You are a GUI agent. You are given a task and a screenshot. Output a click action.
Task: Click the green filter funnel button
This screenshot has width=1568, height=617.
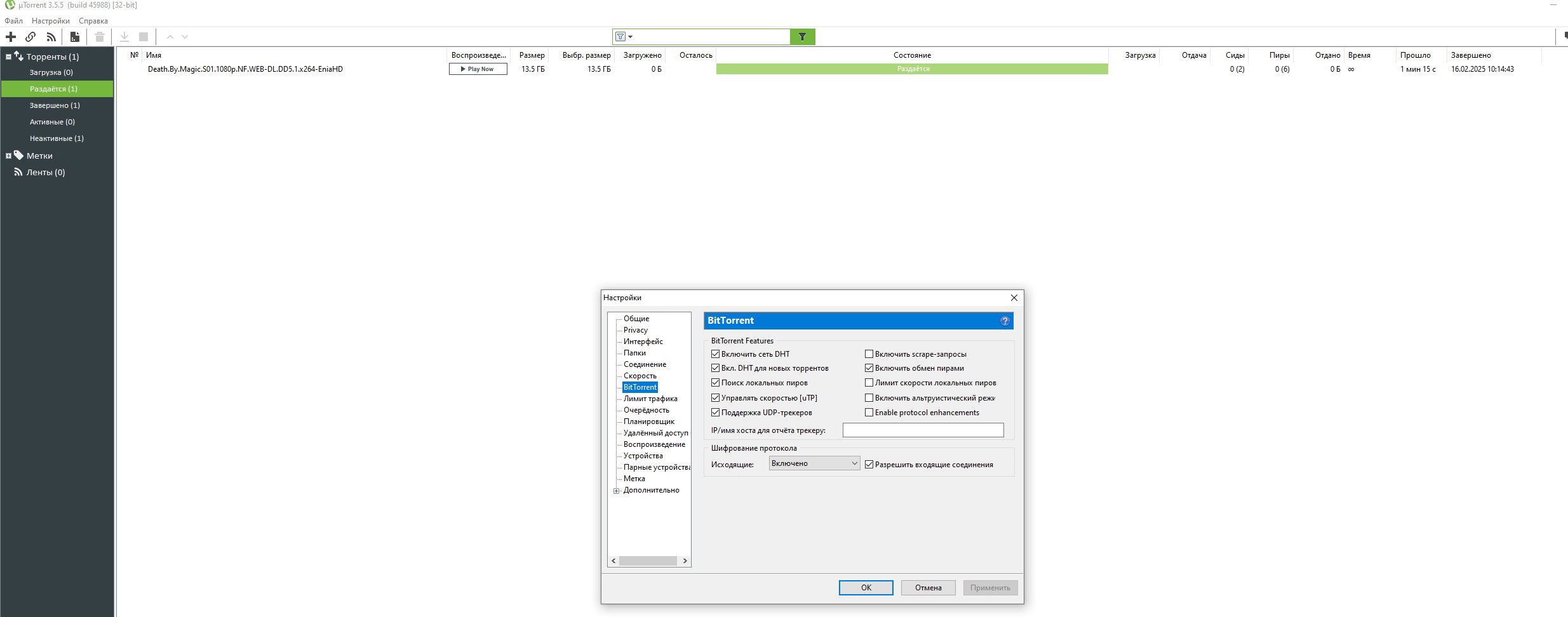(803, 37)
